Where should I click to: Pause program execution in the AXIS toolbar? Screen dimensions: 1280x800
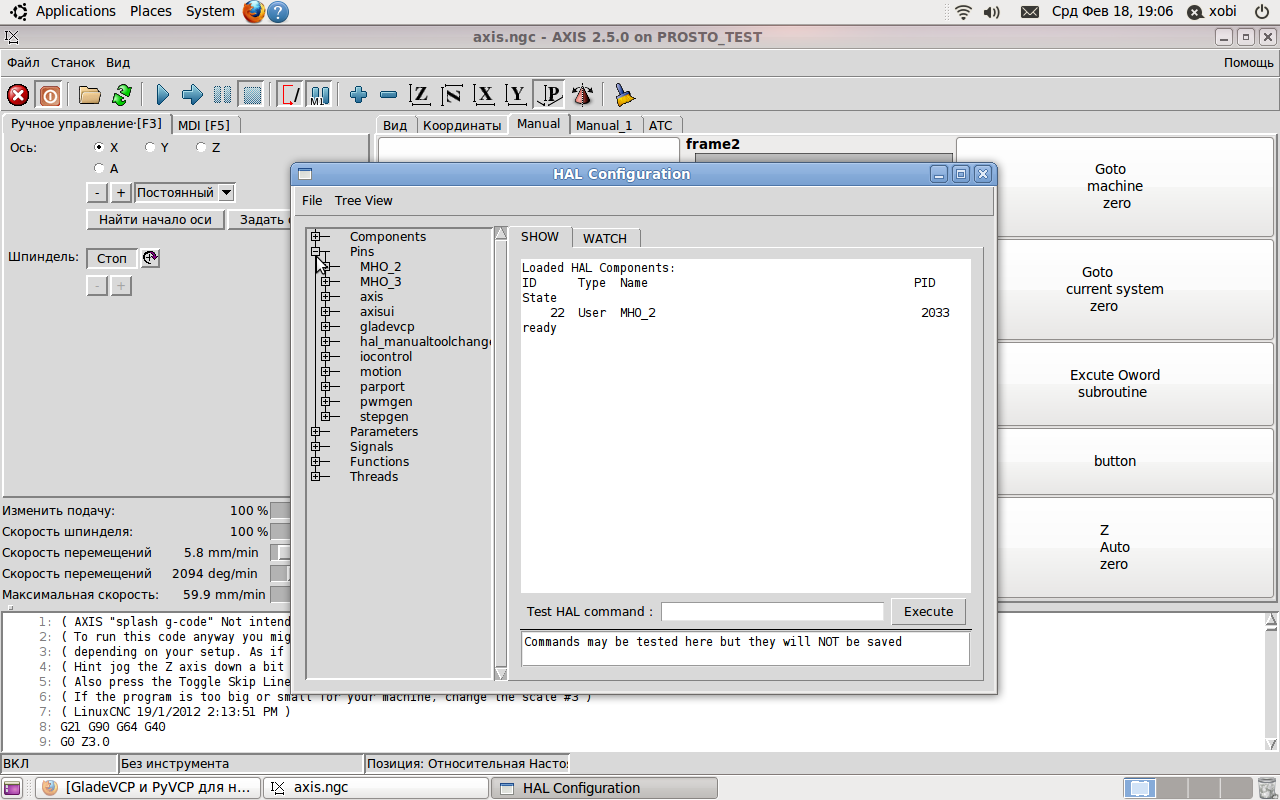(x=222, y=95)
